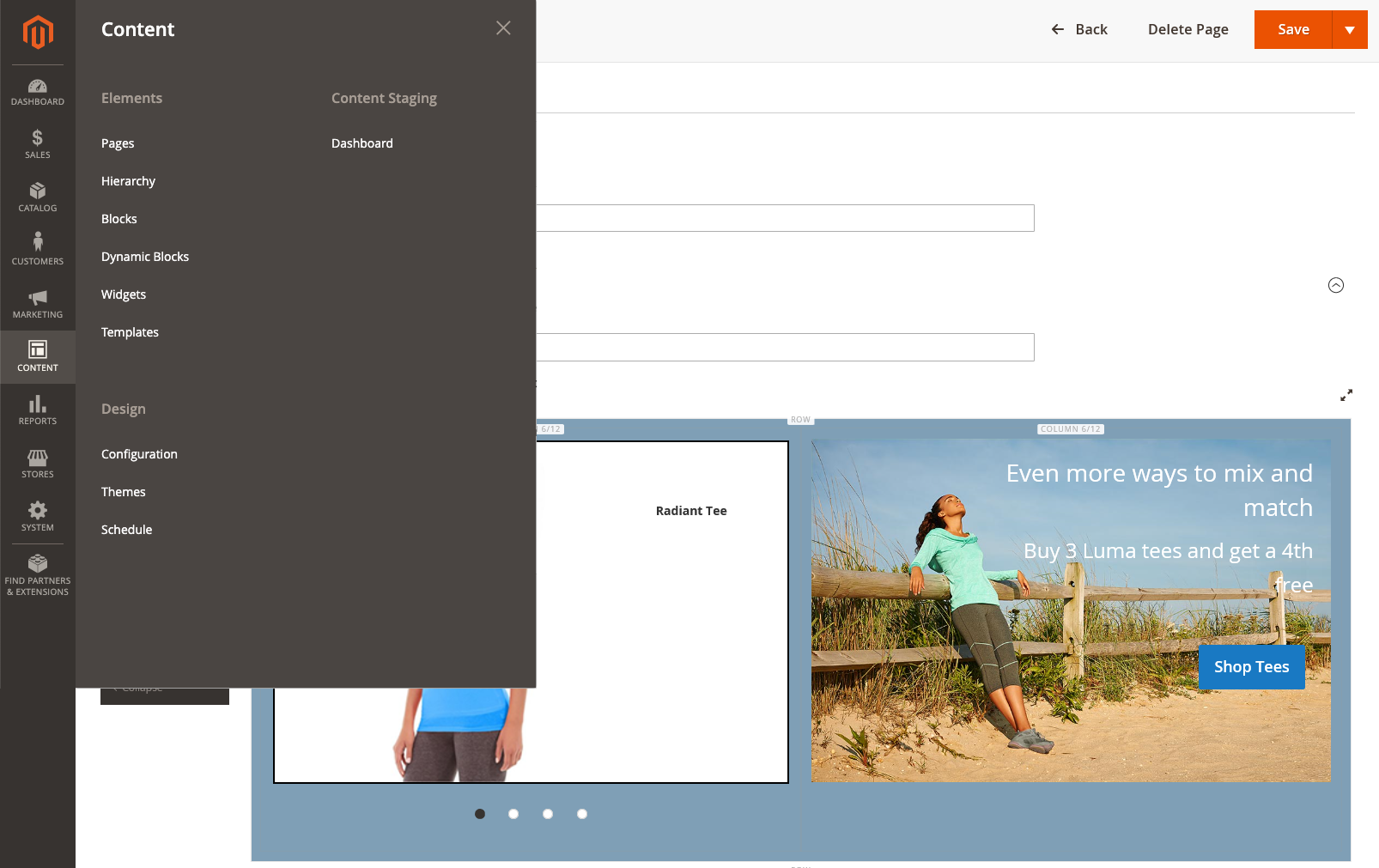Select the Content sidebar icon
The image size is (1379, 868).
coord(38,357)
